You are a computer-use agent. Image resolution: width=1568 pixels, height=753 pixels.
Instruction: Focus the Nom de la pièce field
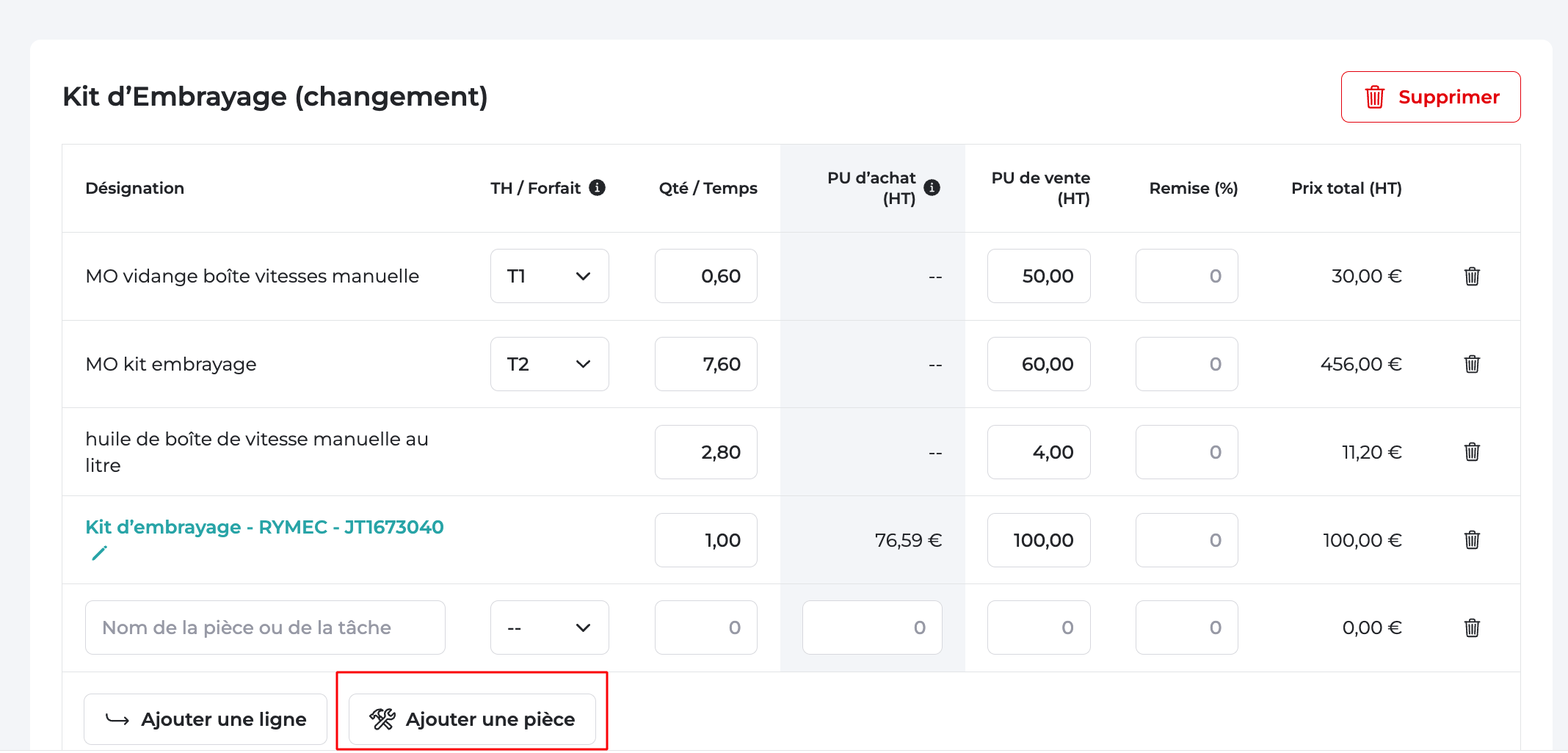[265, 628]
